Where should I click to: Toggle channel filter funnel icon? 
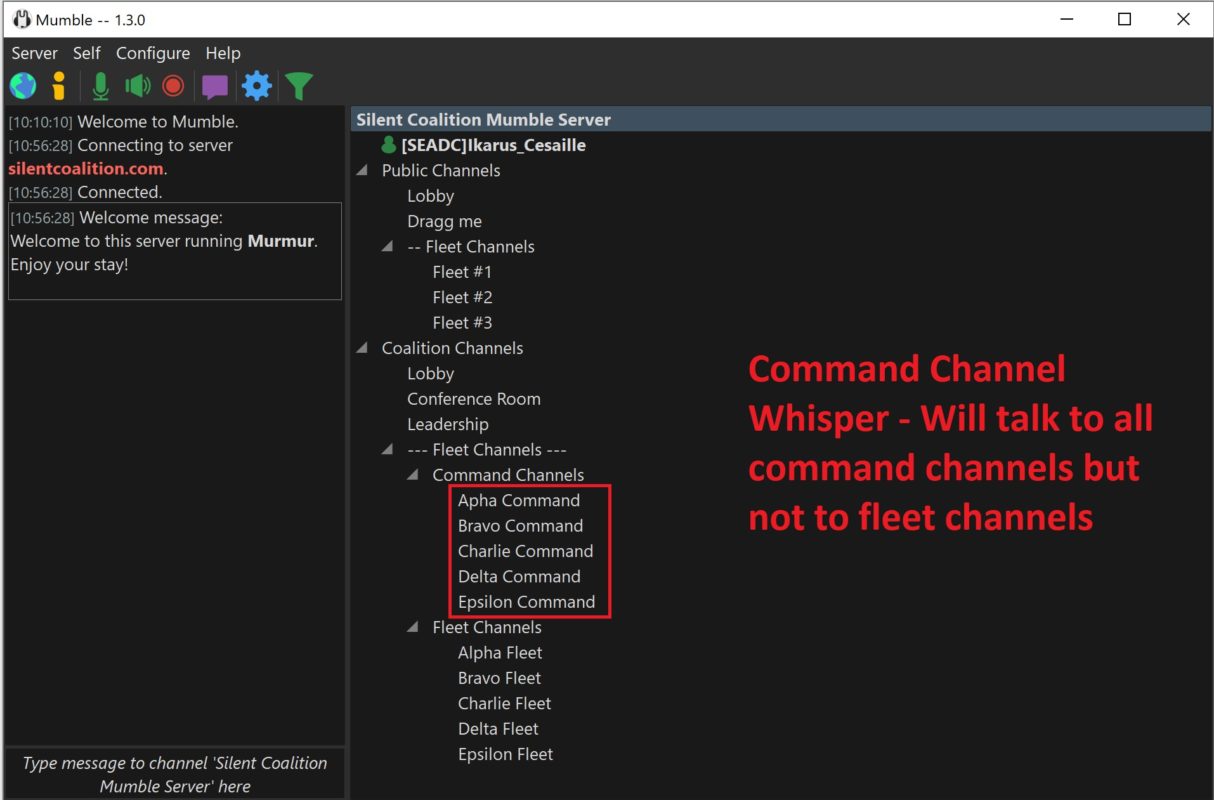tap(299, 87)
